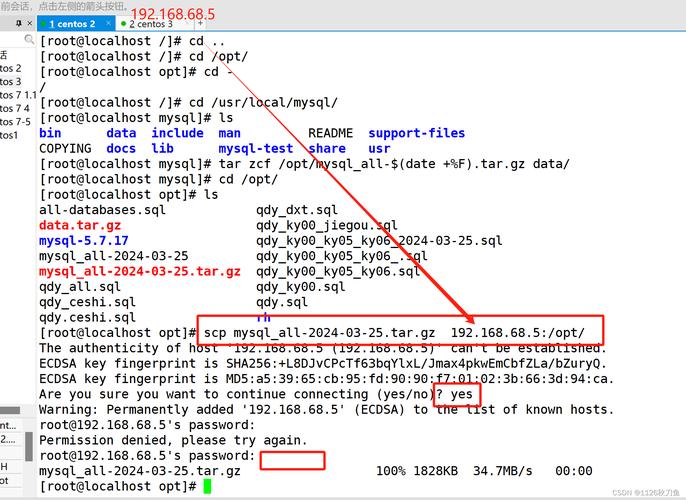The image size is (686, 500).
Task: Switch to the "2 centos 3" session tab
Action: (x=150, y=23)
